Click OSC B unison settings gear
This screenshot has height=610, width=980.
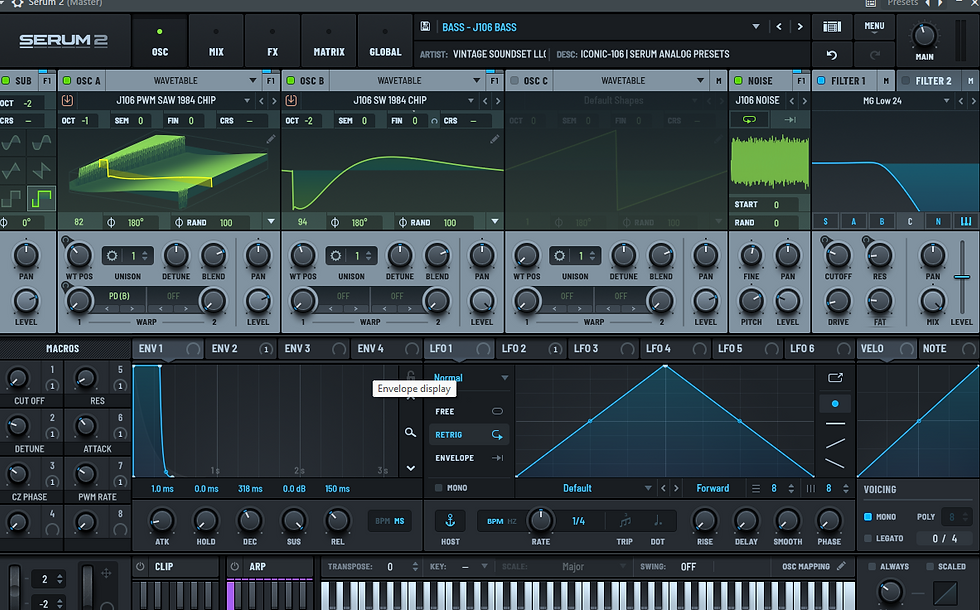tap(336, 256)
